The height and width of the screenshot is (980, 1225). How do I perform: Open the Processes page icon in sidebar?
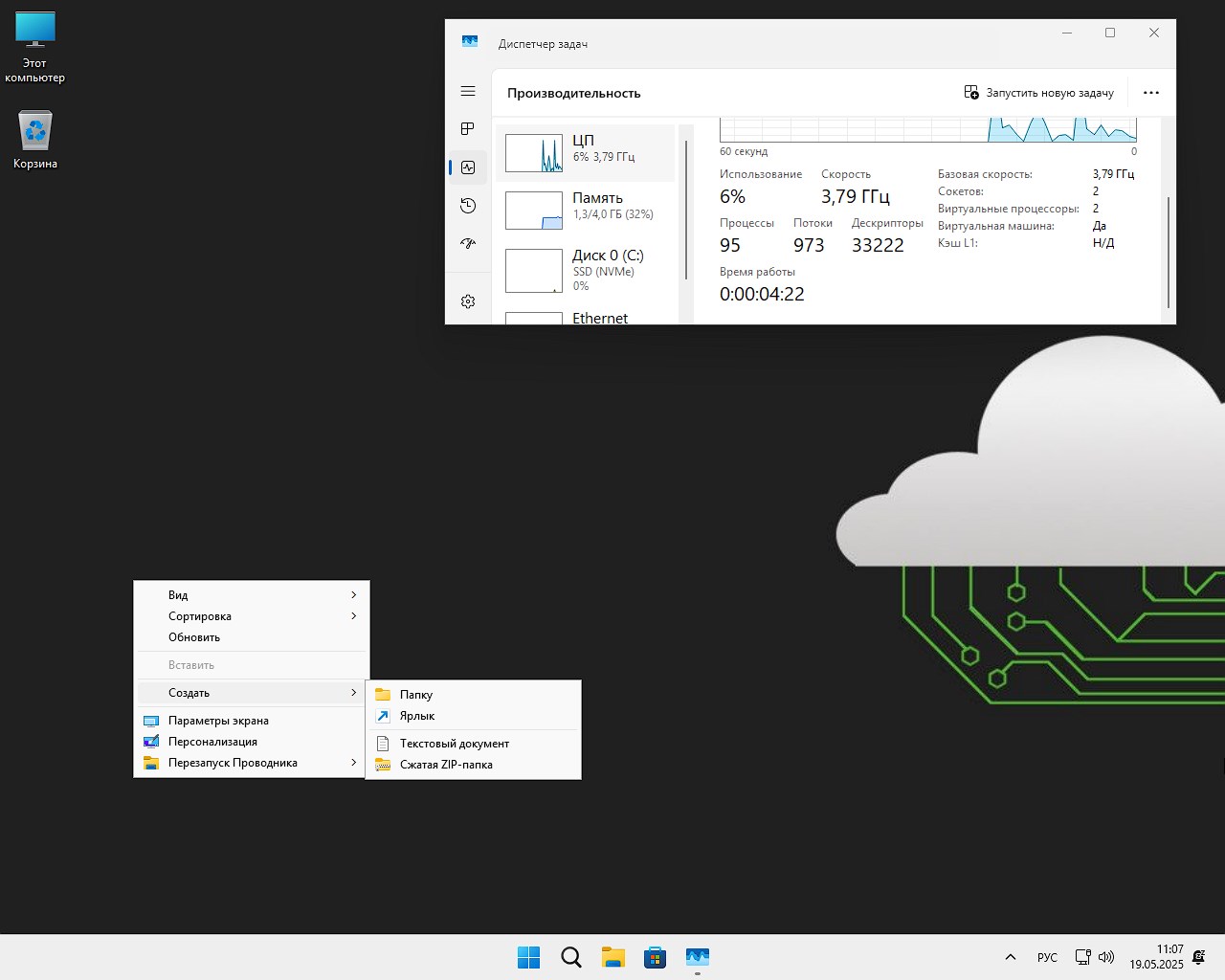tap(468, 129)
